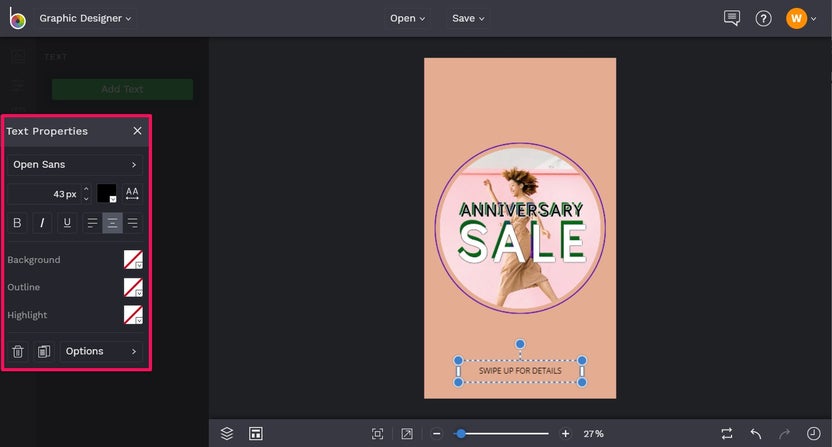The height and width of the screenshot is (447, 832).
Task: Toggle underline formatting
Action: [67, 223]
